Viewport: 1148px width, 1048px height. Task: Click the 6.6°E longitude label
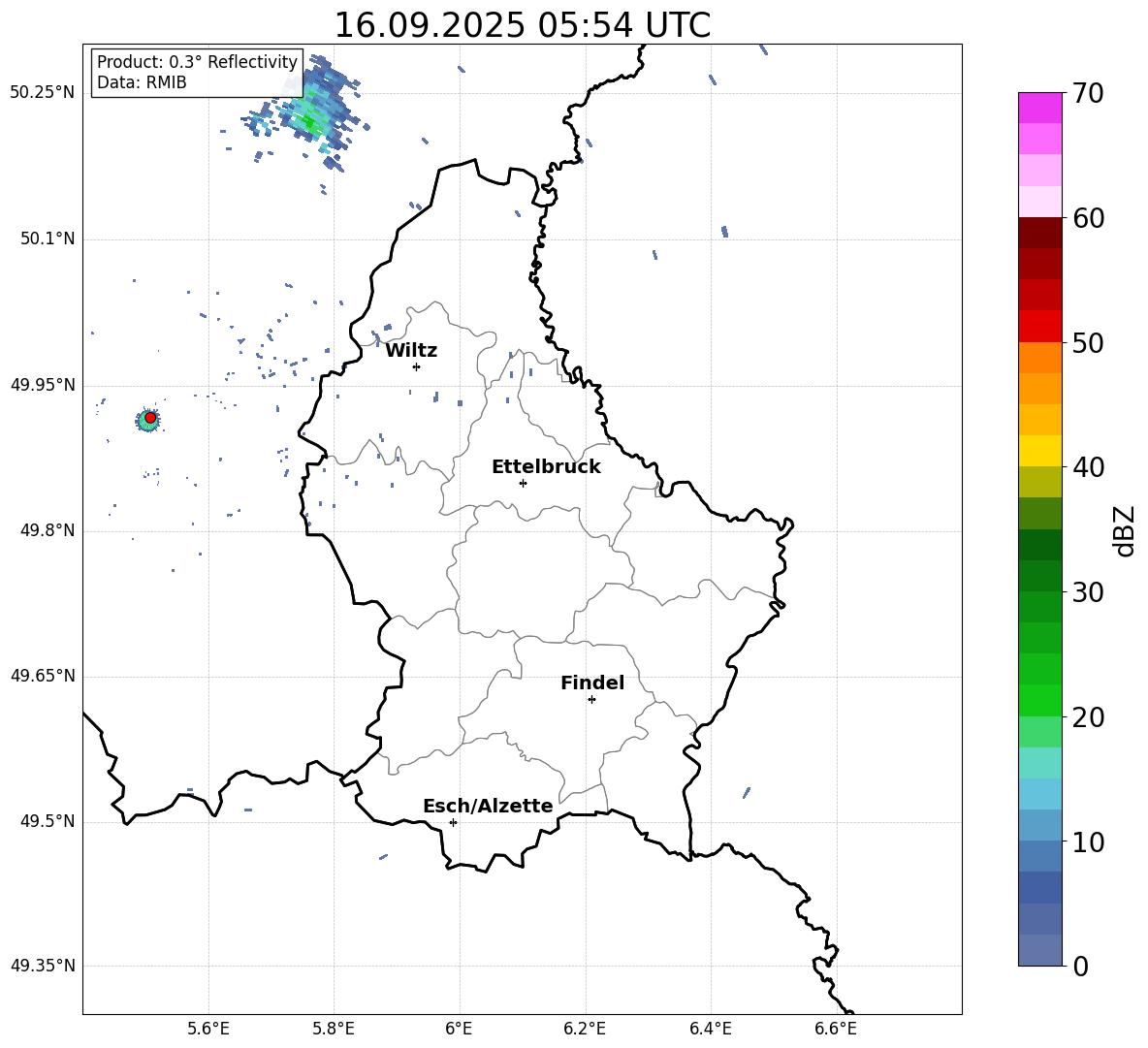836,1029
